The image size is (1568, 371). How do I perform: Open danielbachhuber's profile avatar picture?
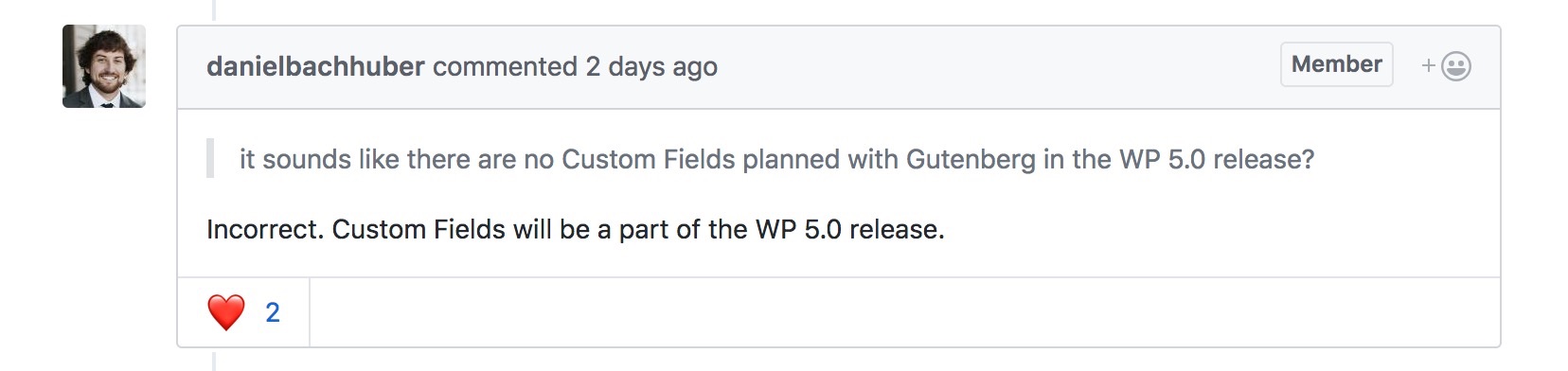pyautogui.click(x=104, y=66)
